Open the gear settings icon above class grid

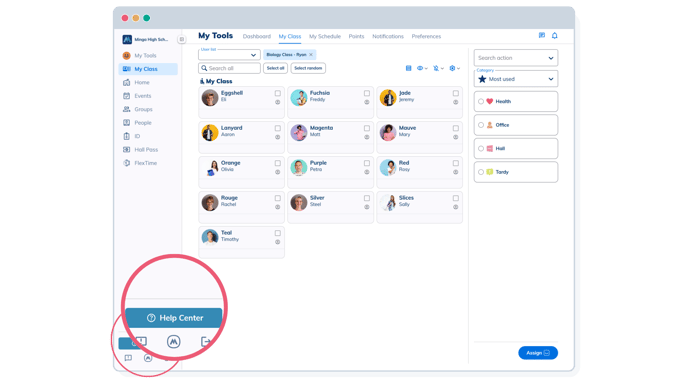(x=455, y=68)
